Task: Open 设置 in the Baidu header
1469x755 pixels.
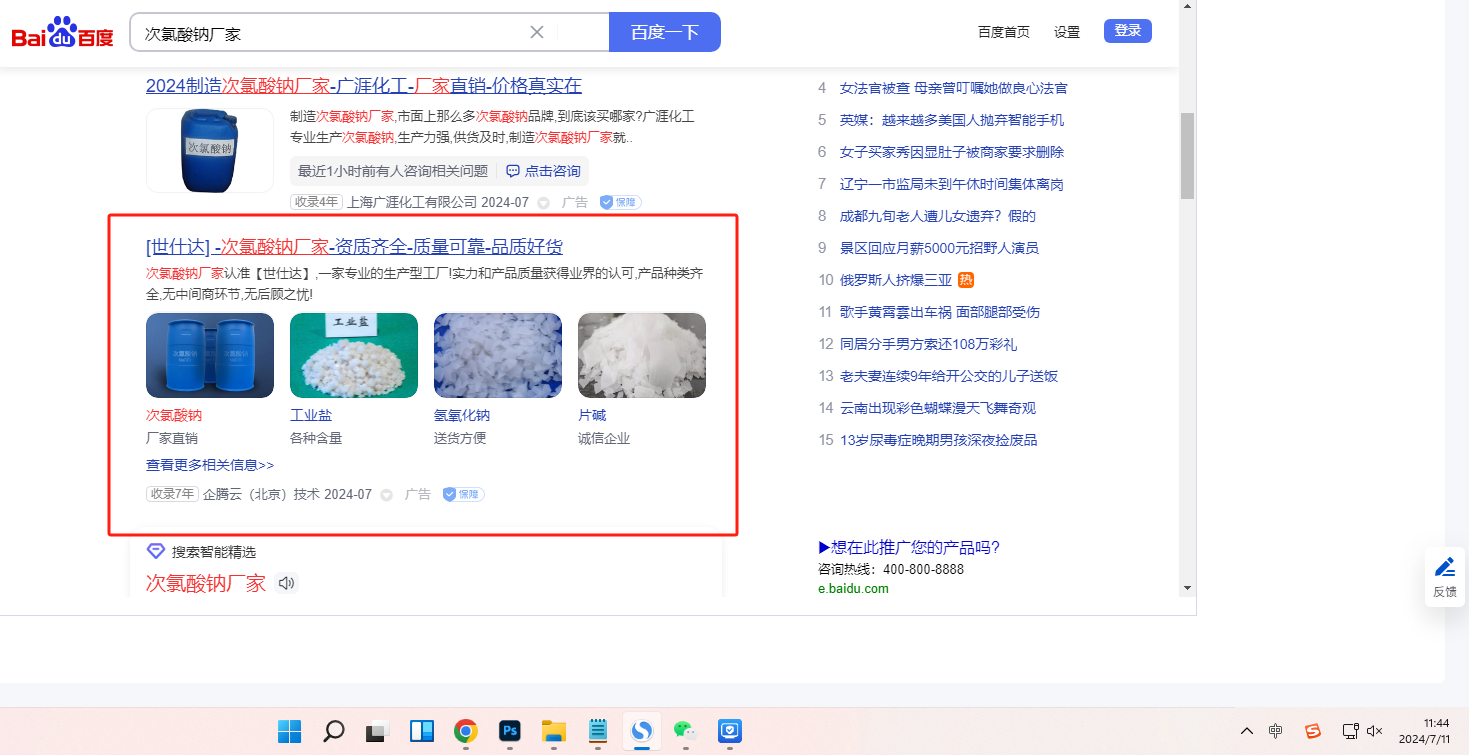Action: click(1067, 32)
